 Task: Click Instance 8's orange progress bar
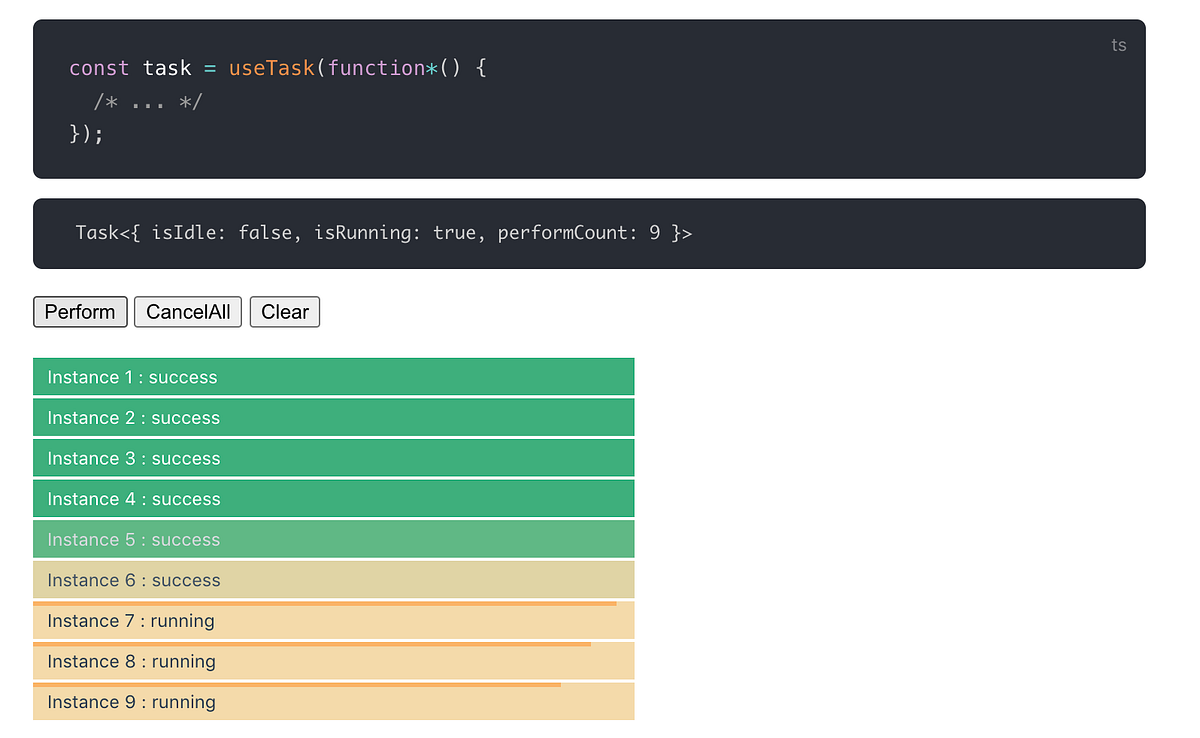pos(310,644)
